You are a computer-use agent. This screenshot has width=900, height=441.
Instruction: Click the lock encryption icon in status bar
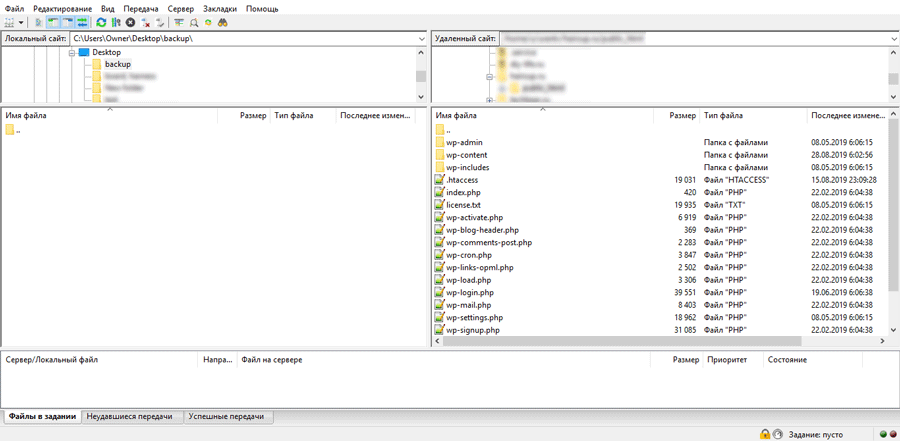click(765, 434)
